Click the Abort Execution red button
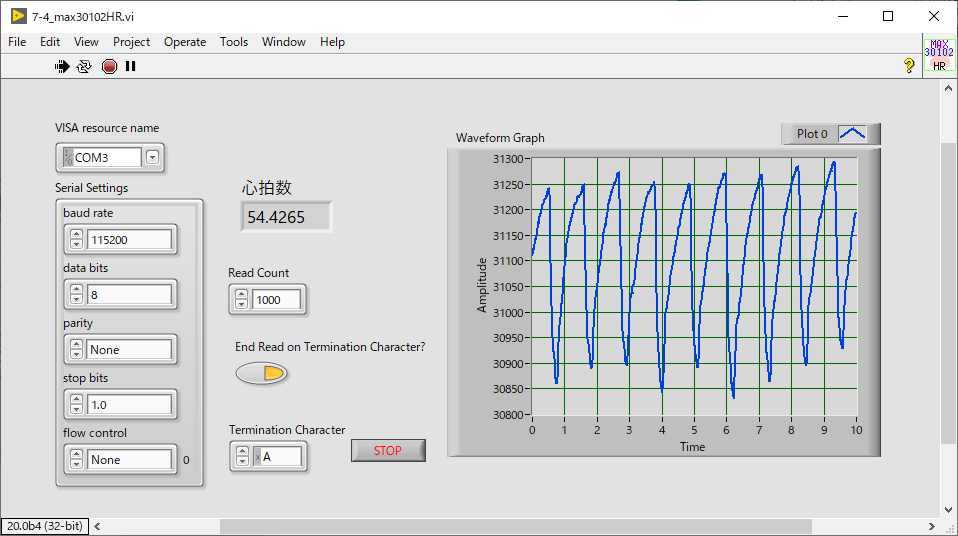The image size is (958, 536). pyautogui.click(x=109, y=66)
